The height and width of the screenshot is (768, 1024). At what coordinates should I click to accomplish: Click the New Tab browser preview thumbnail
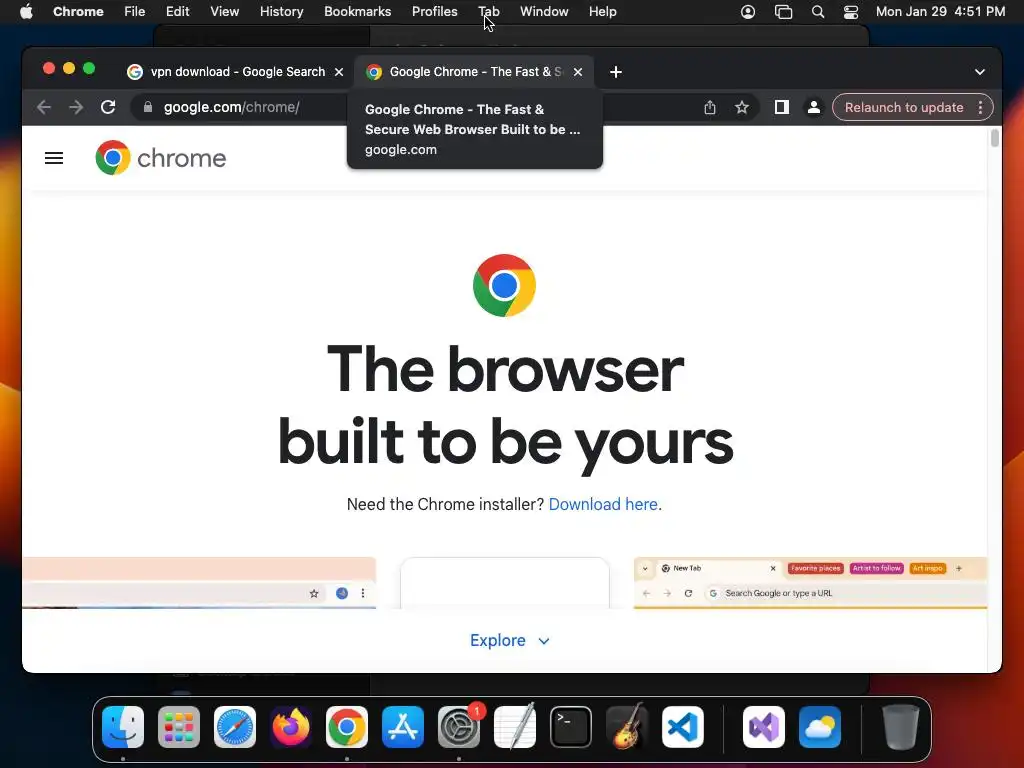pyautogui.click(x=810, y=583)
